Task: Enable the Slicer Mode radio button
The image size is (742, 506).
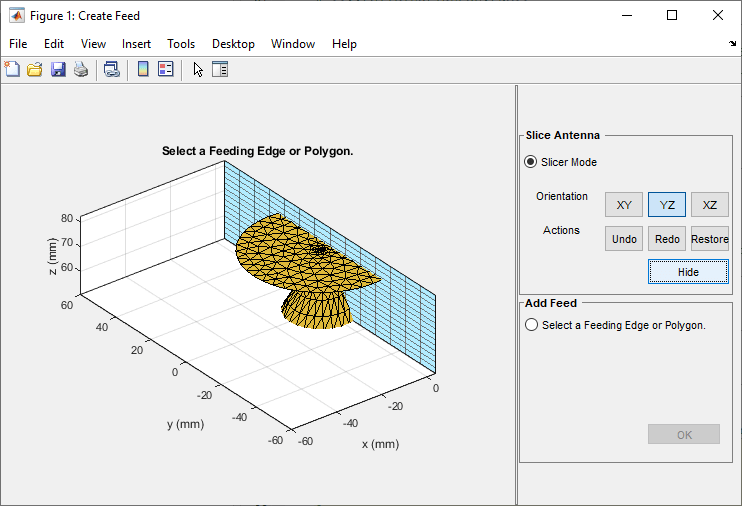Action: (x=530, y=162)
